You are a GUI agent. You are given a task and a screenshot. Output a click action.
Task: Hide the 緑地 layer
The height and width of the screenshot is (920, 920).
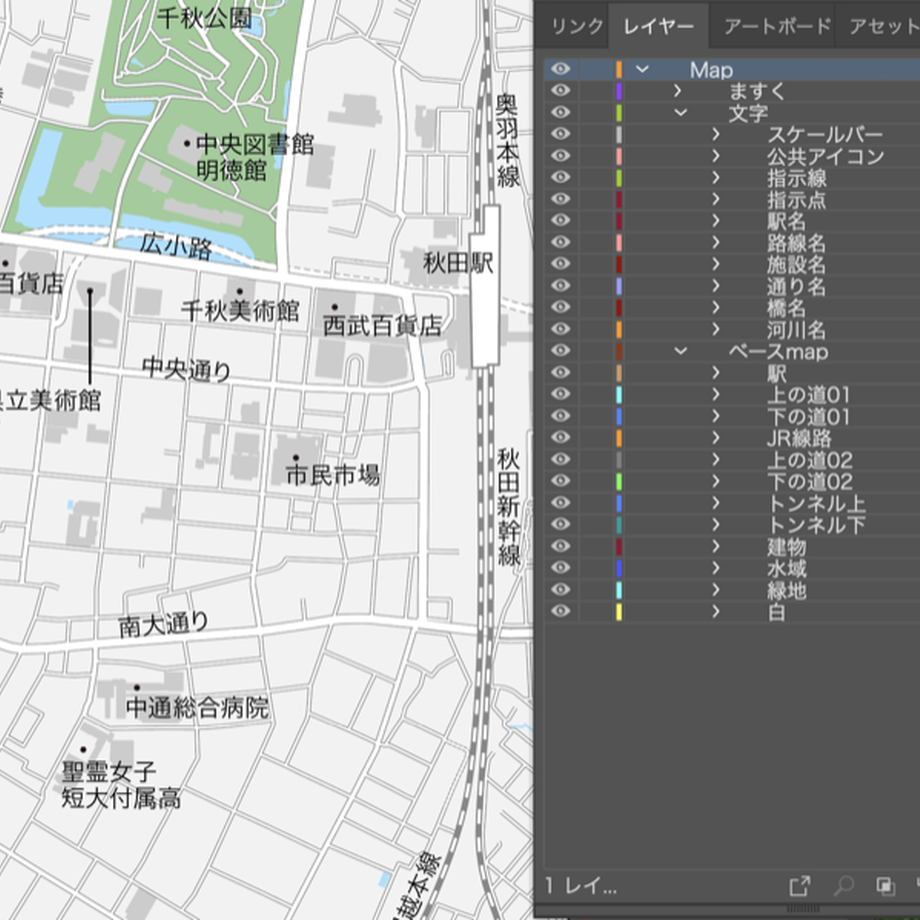click(560, 589)
